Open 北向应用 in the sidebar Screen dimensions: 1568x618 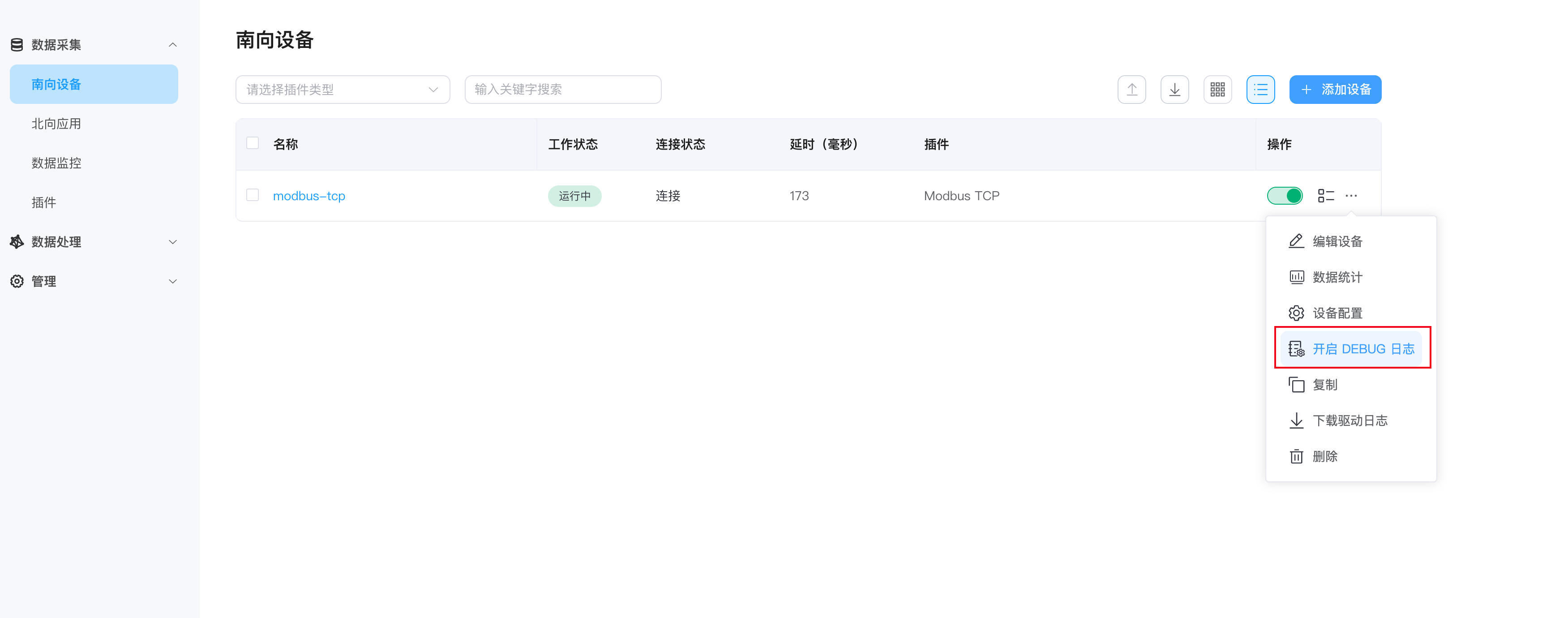click(x=56, y=124)
